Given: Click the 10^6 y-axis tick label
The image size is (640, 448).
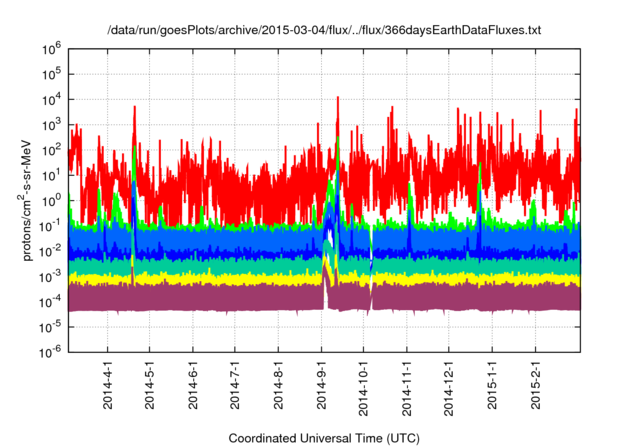Looking at the screenshot, I should [51, 49].
